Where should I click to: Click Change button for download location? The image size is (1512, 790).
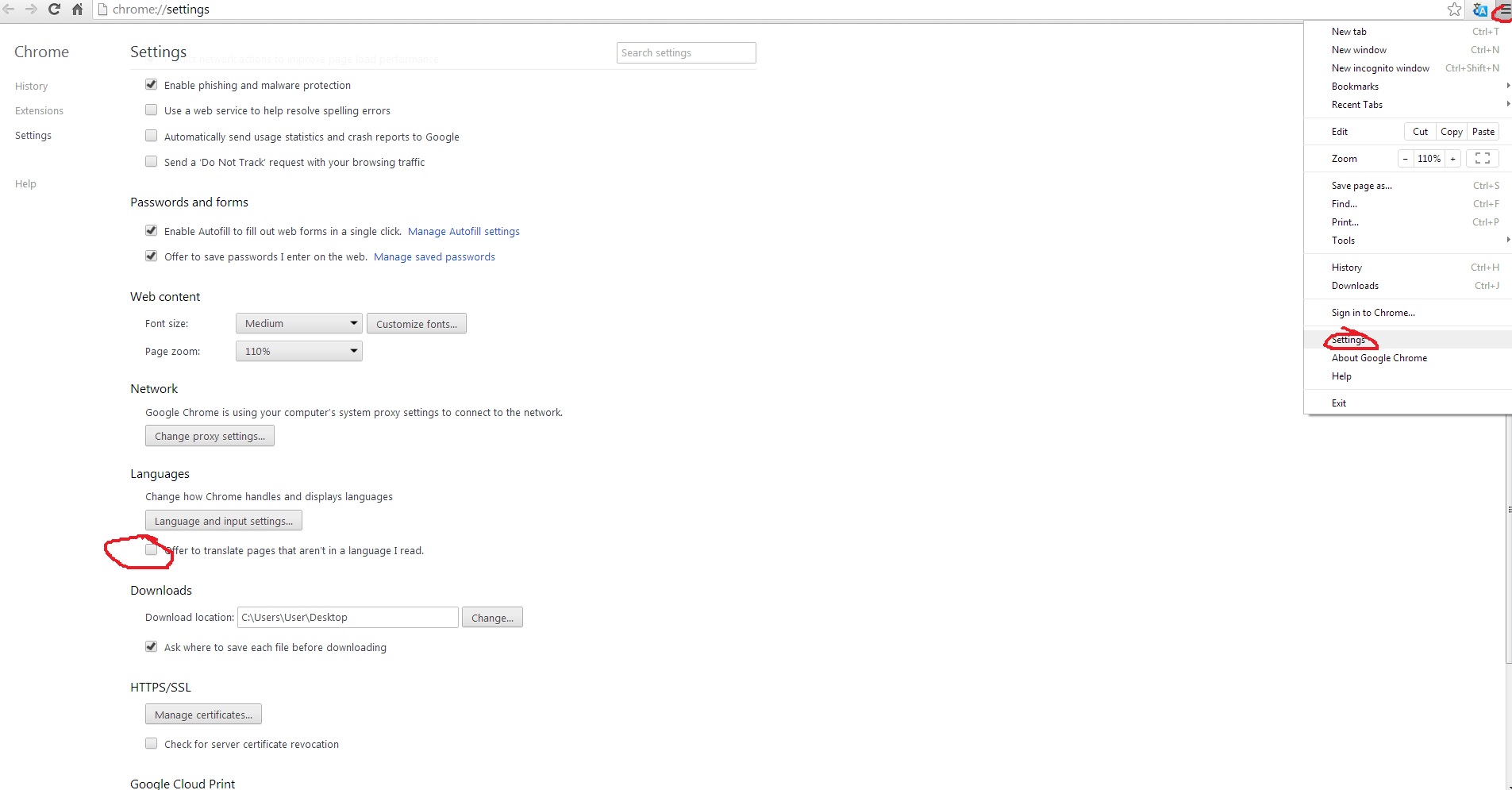[492, 618]
